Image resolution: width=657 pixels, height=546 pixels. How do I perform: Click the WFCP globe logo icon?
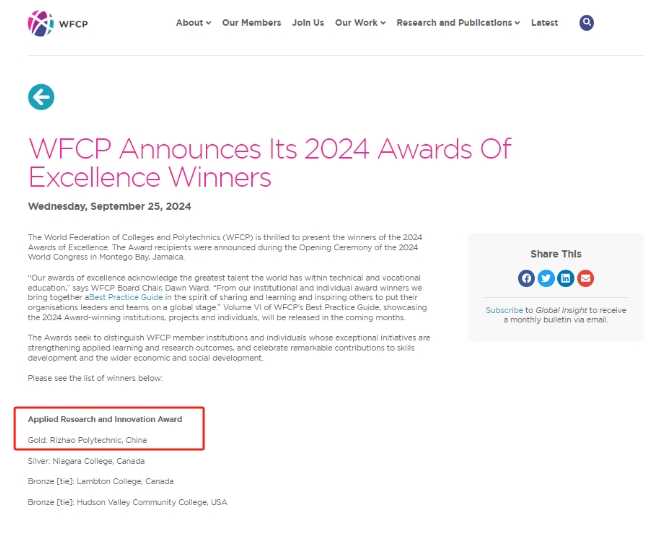41,23
